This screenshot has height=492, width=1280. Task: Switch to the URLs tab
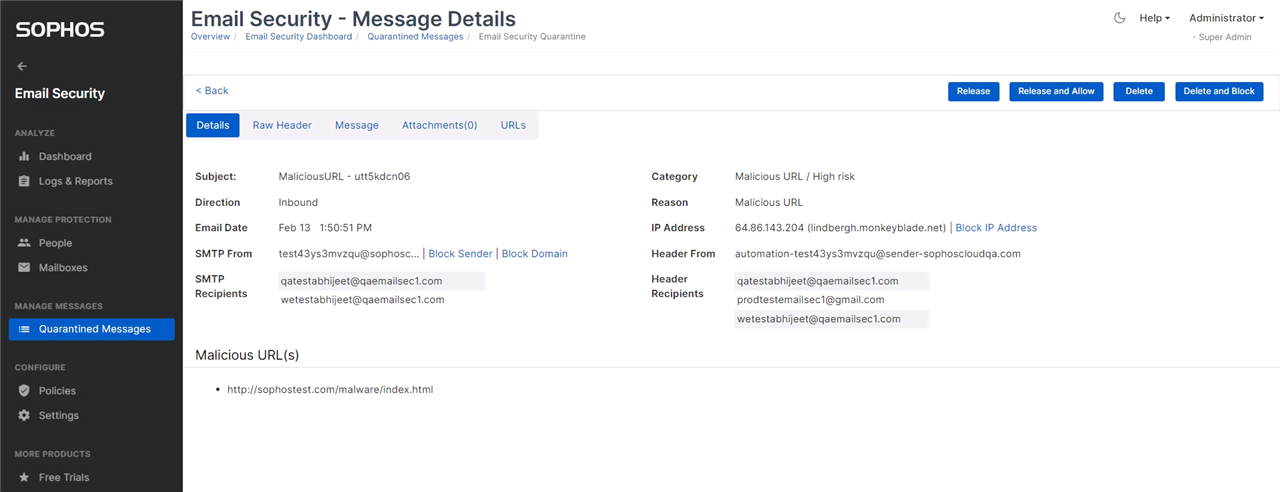[x=513, y=125]
